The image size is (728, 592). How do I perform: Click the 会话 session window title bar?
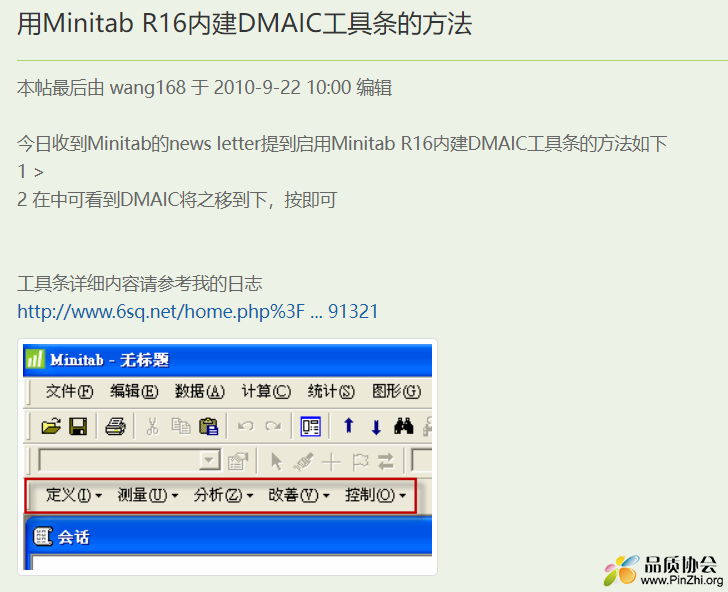[x=231, y=536]
